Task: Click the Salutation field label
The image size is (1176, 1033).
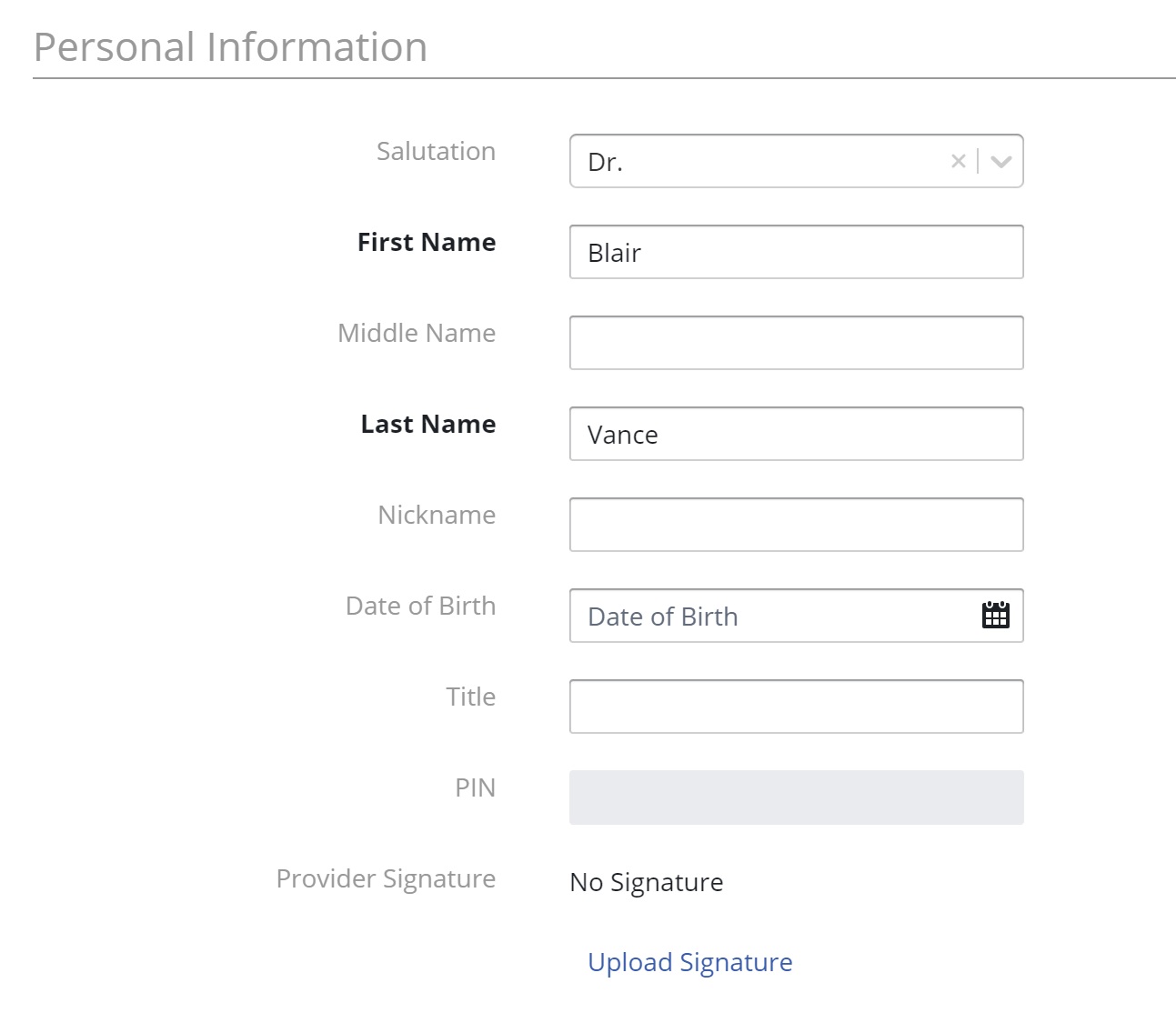Action: [x=436, y=151]
